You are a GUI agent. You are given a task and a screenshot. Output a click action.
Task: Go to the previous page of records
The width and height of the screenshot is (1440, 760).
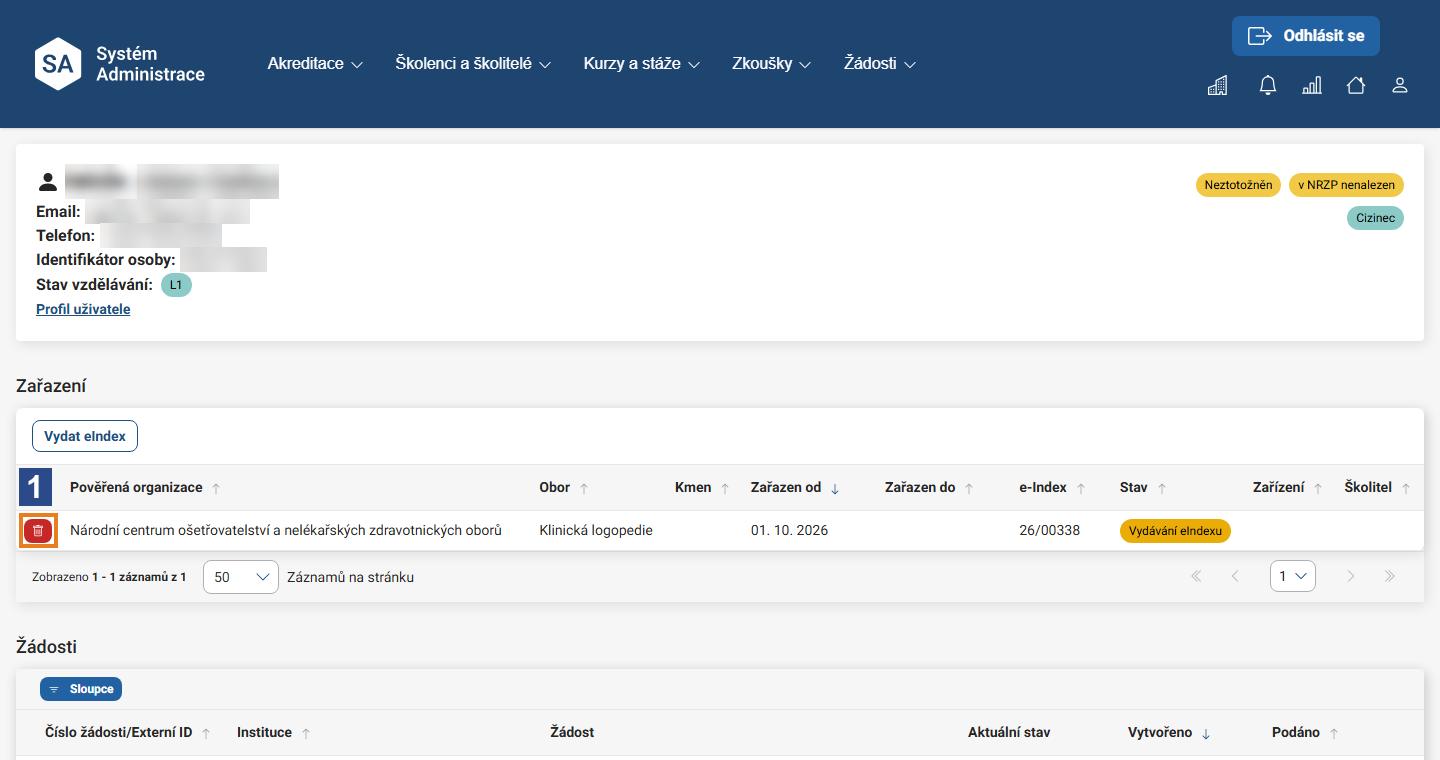click(1235, 577)
